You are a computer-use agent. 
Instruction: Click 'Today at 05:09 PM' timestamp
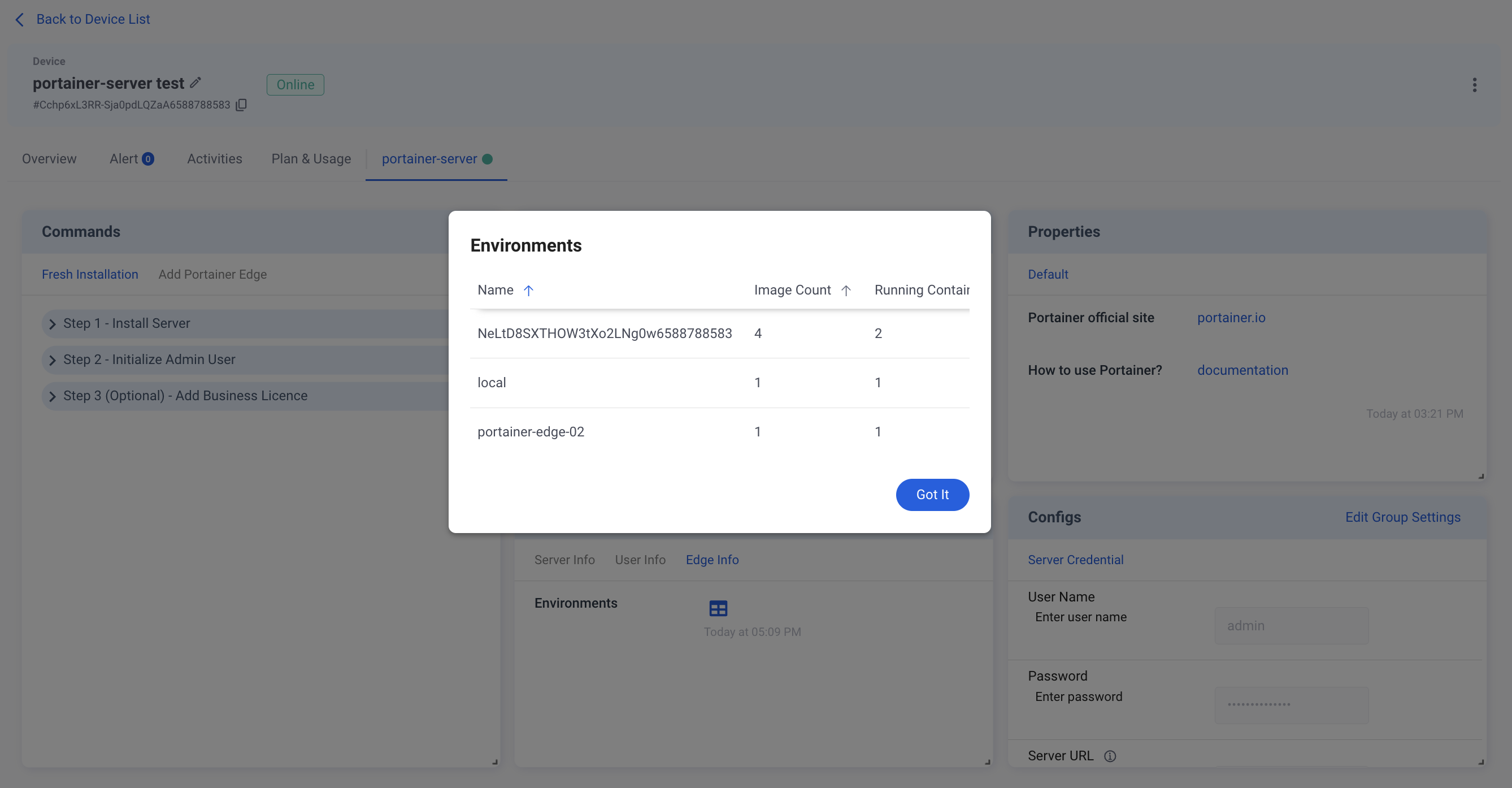(x=752, y=633)
